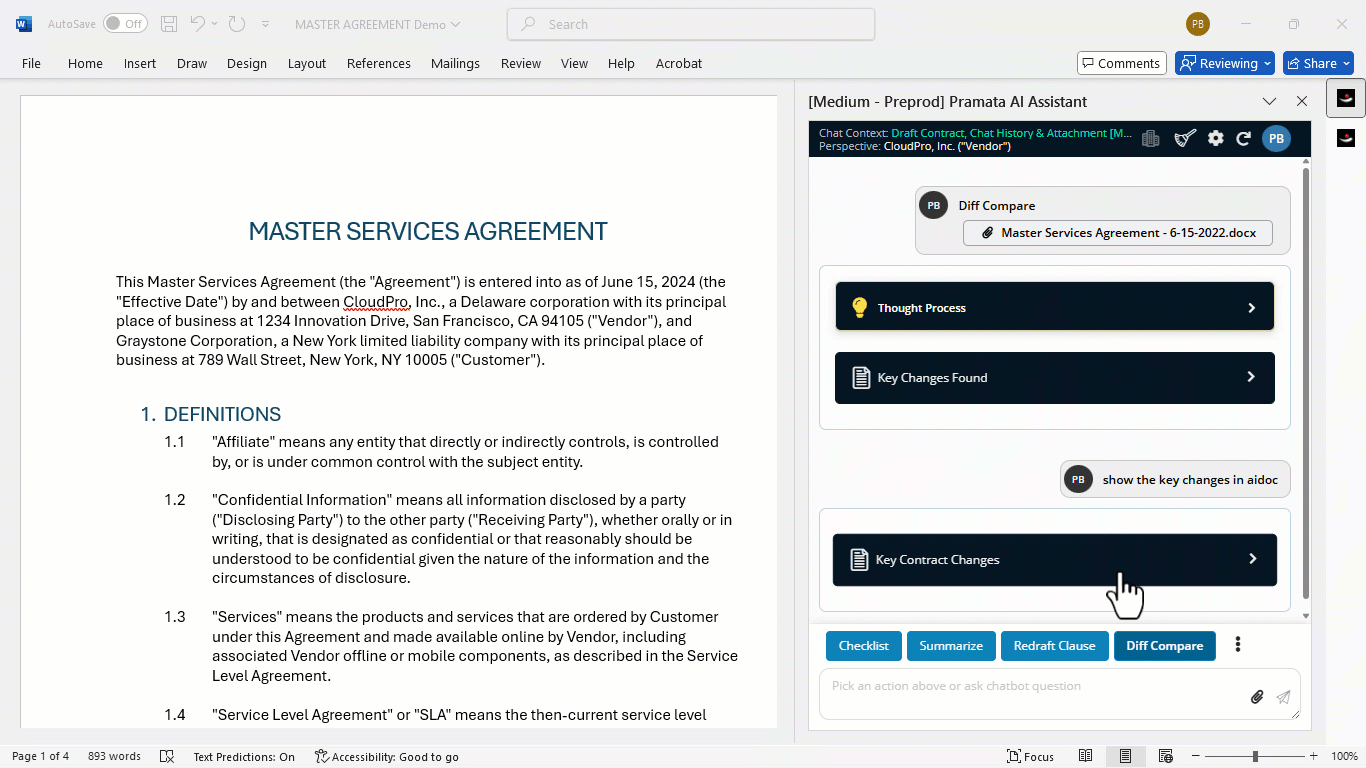The height and width of the screenshot is (768, 1366).
Task: Select the top Pramata add-in icon in the side rail
Action: (x=1346, y=98)
